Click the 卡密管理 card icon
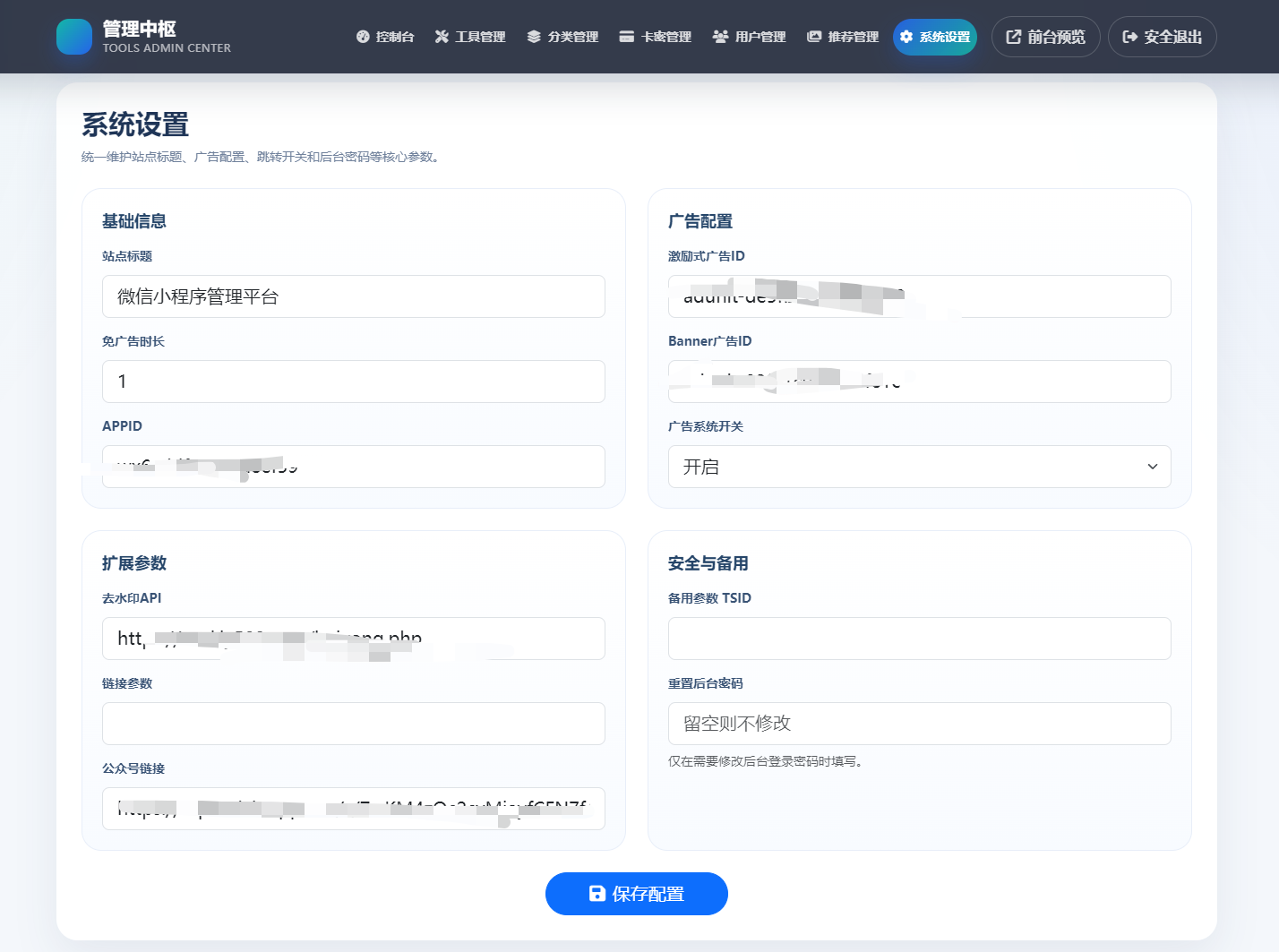Viewport: 1279px width, 952px height. pyautogui.click(x=626, y=37)
